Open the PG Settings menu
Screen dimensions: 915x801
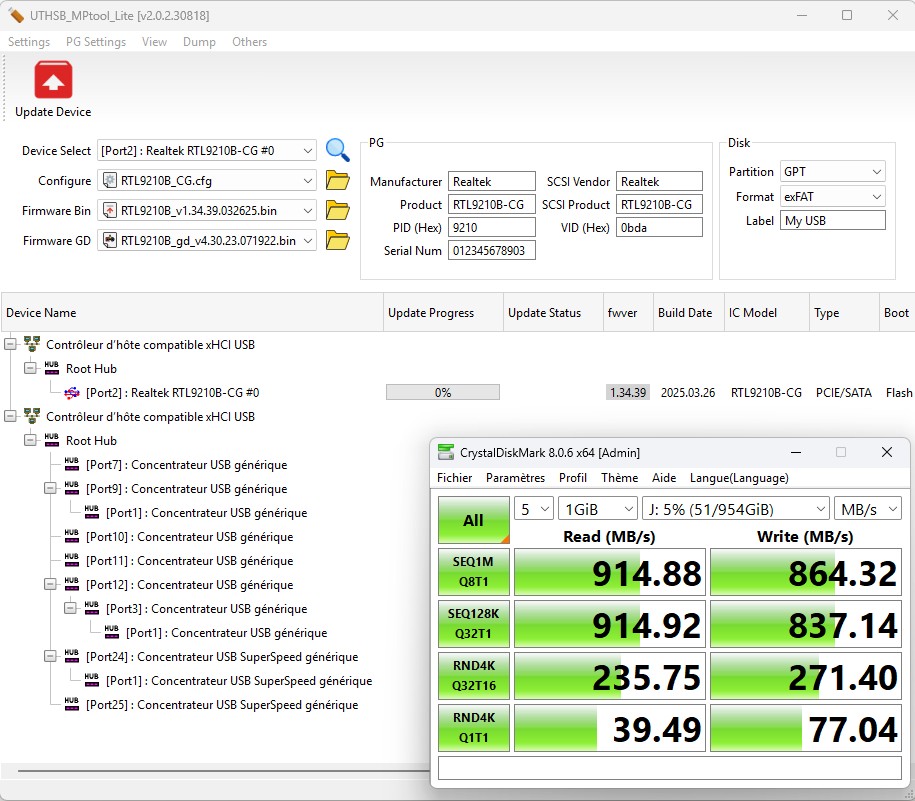pos(96,42)
